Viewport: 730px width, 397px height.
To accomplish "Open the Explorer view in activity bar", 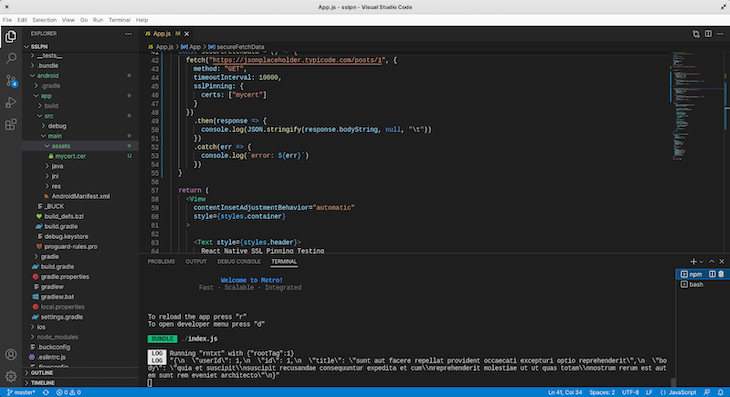I will click(x=11, y=36).
